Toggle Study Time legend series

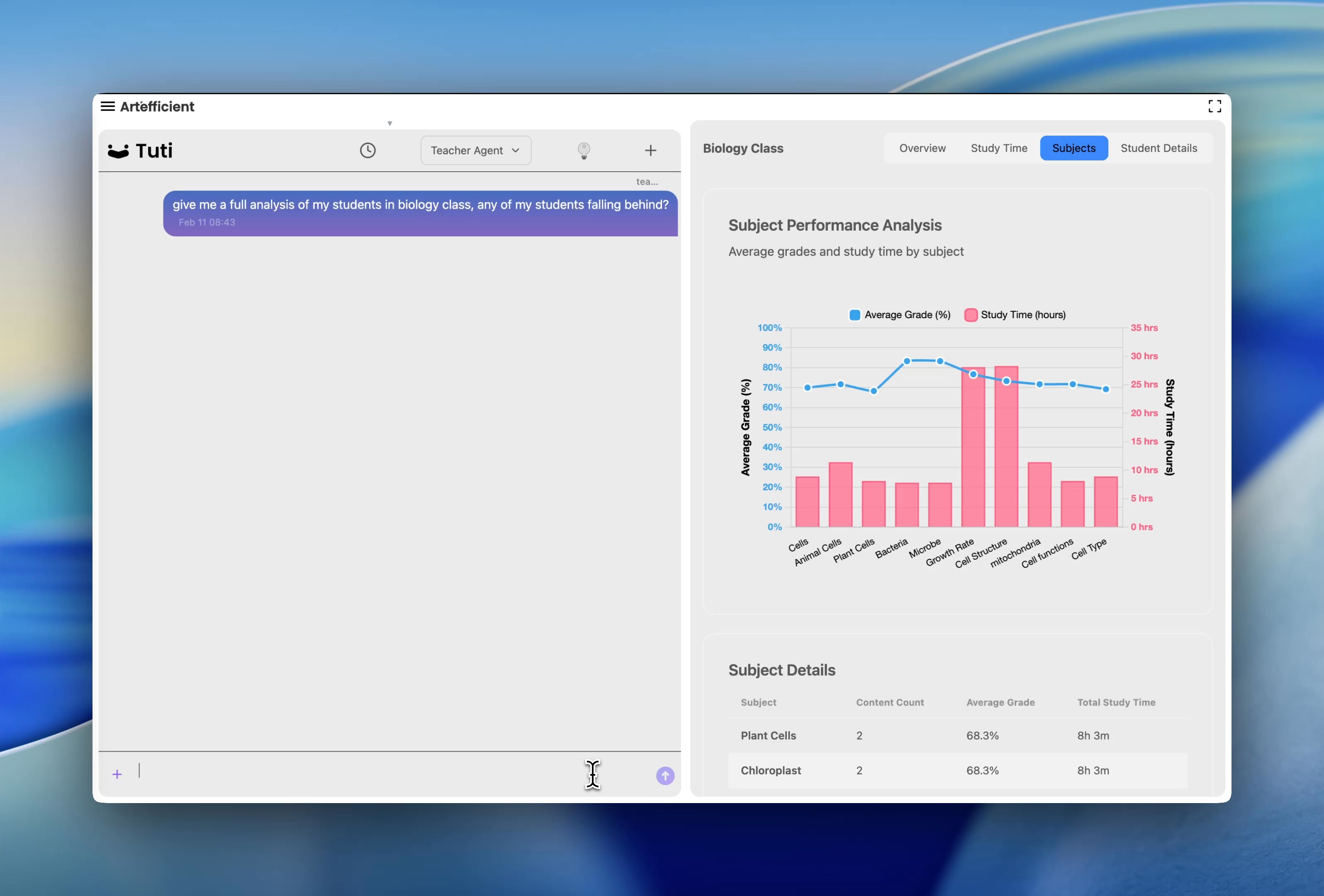point(1015,315)
